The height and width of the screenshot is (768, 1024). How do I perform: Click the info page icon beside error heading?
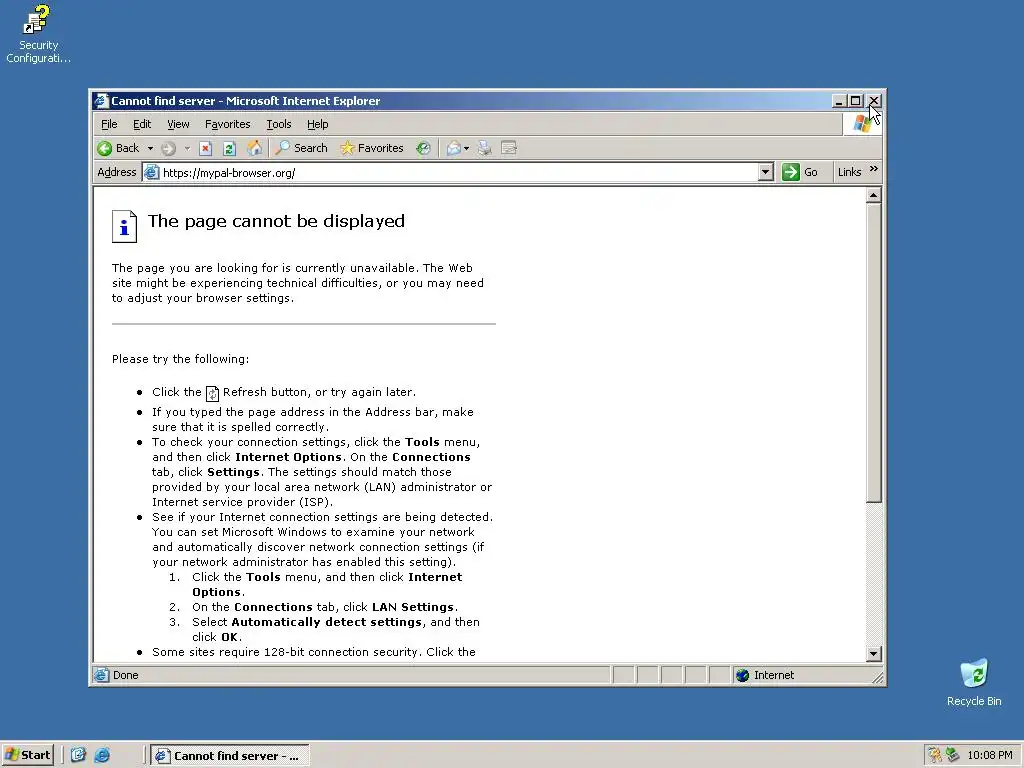click(124, 227)
